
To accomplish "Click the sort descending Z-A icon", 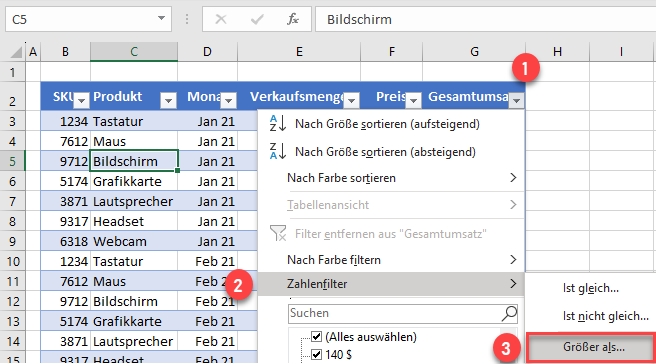I will point(278,151).
